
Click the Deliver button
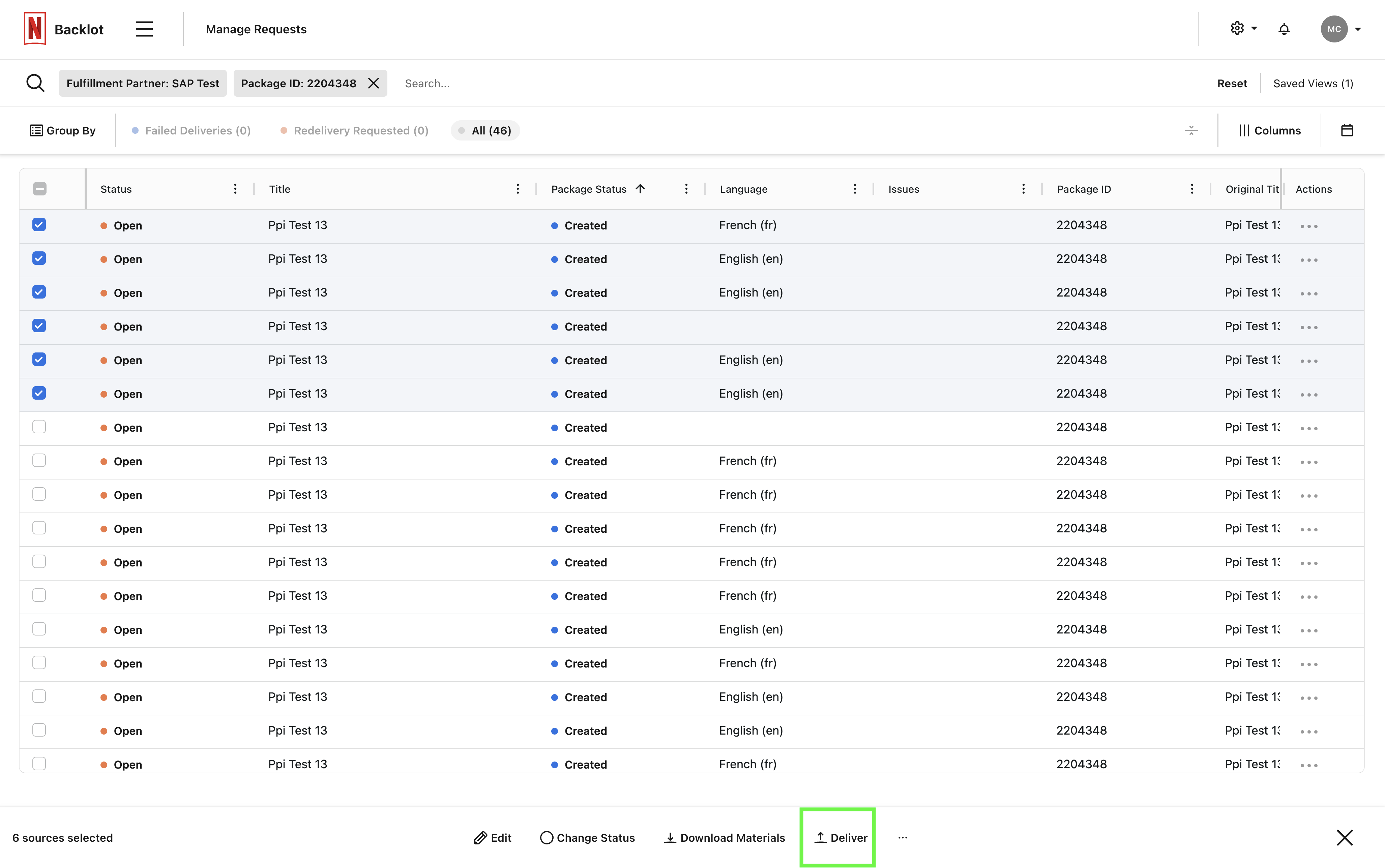click(x=841, y=838)
